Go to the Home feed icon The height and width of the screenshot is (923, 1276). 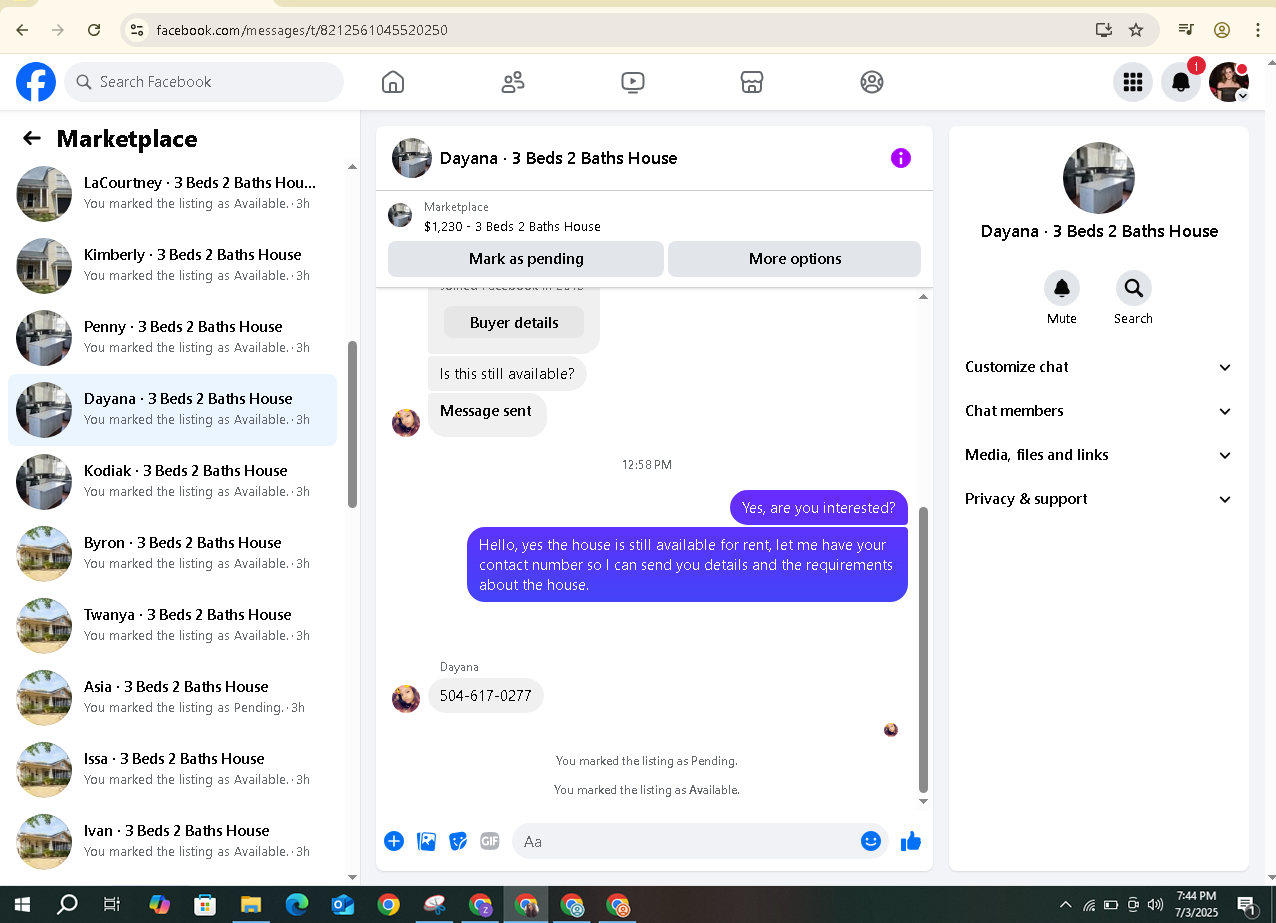[x=393, y=82]
